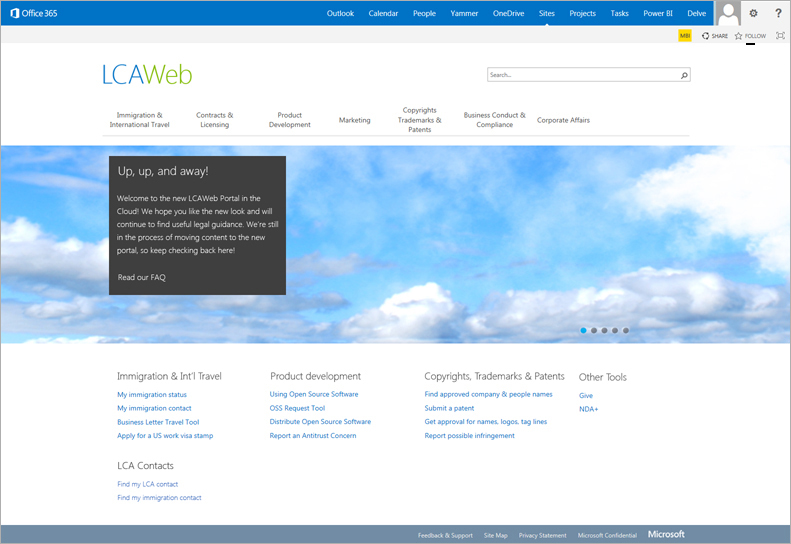Screen dimensions: 791x544
Task: Toggle focus on content icon
Action: 780,35
